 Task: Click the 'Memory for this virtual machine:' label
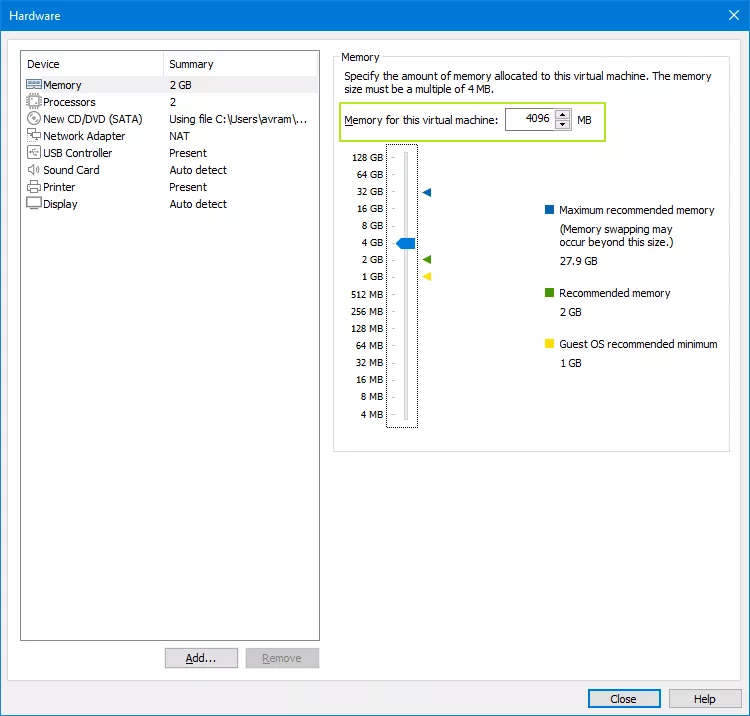pyautogui.click(x=421, y=120)
